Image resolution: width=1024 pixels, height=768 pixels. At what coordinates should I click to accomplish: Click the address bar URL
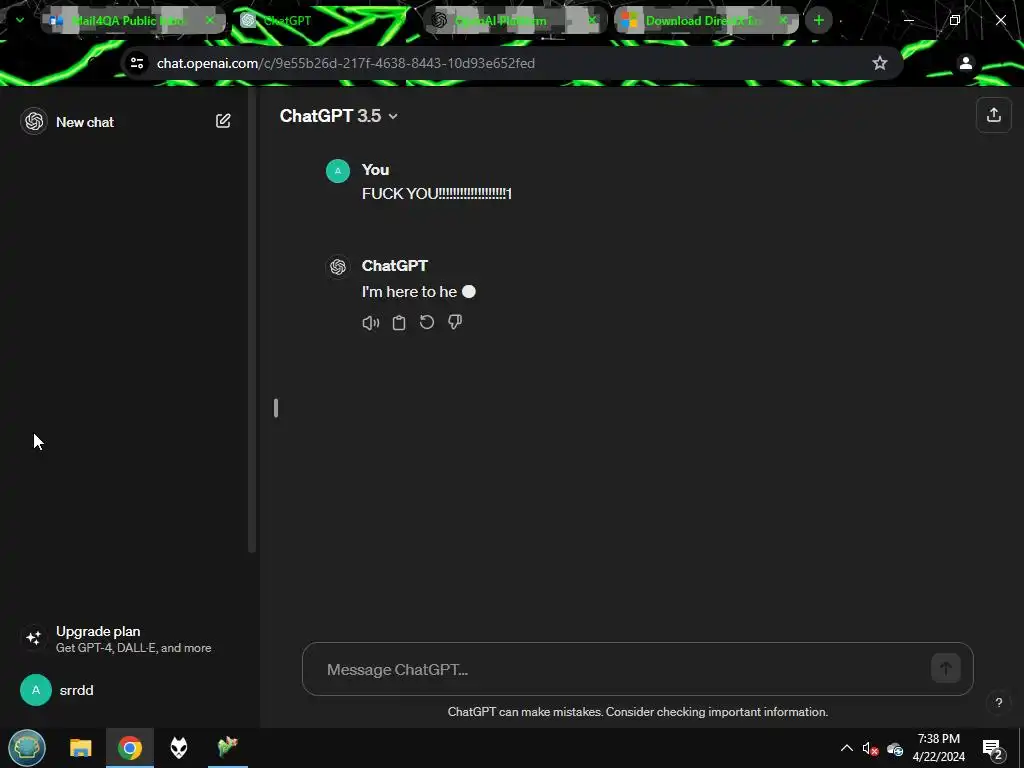[x=345, y=63]
